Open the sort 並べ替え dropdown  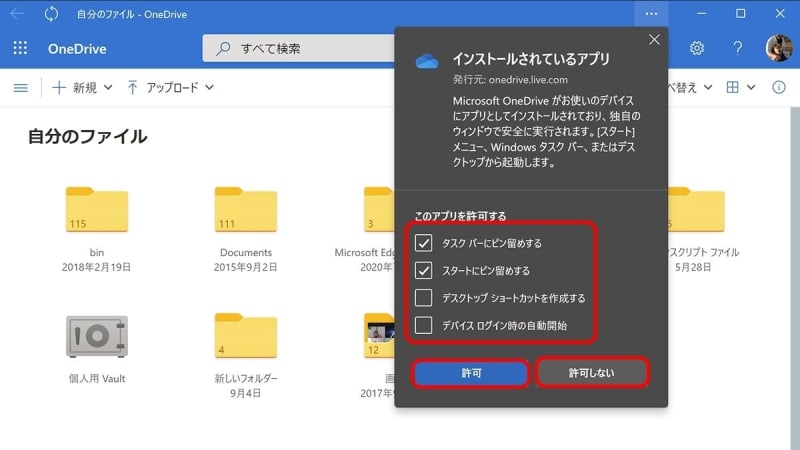tap(690, 88)
